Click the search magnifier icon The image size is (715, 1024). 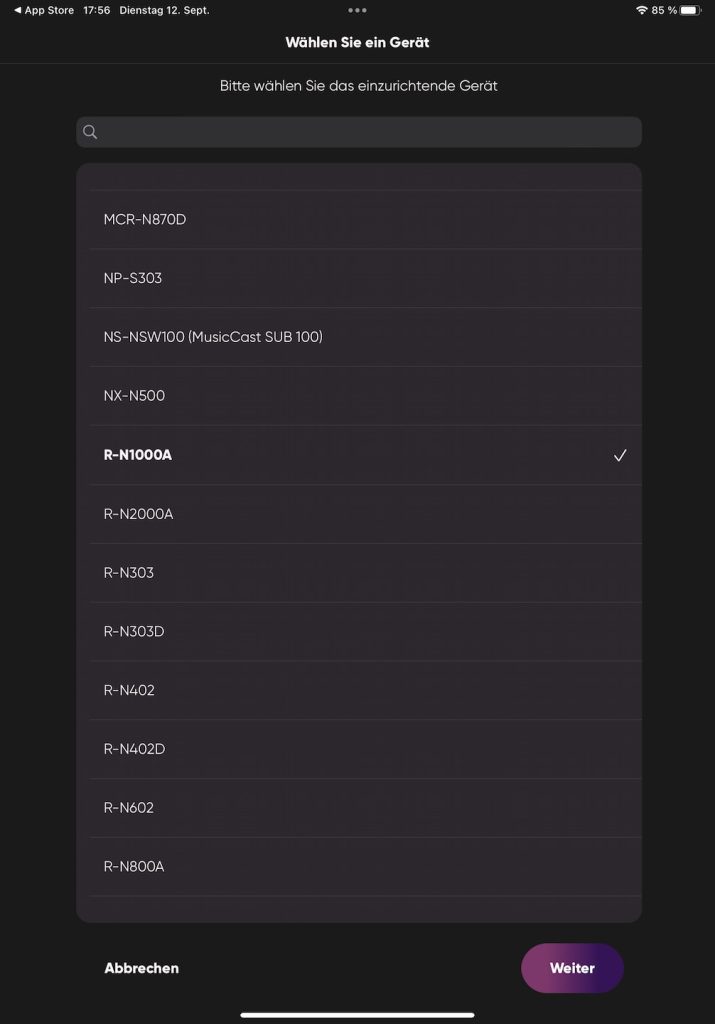pyautogui.click(x=90, y=132)
